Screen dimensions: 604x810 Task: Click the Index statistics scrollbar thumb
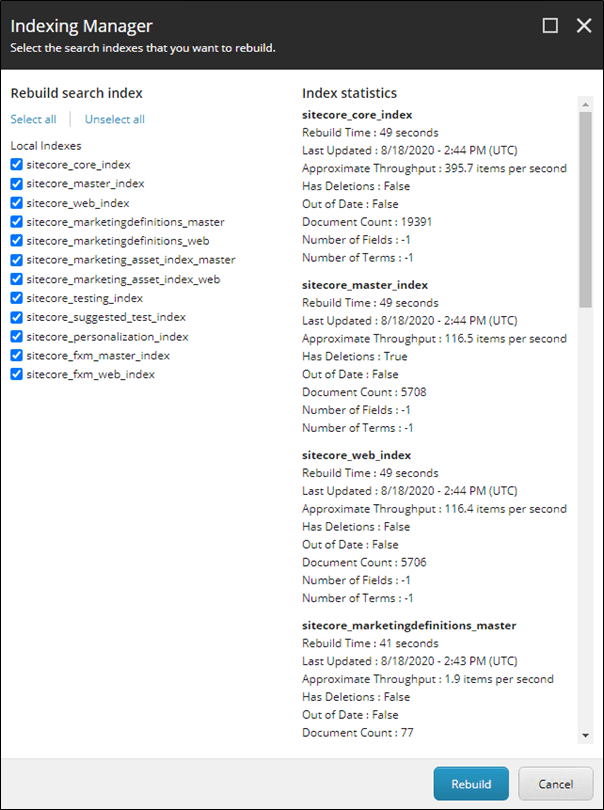(585, 210)
